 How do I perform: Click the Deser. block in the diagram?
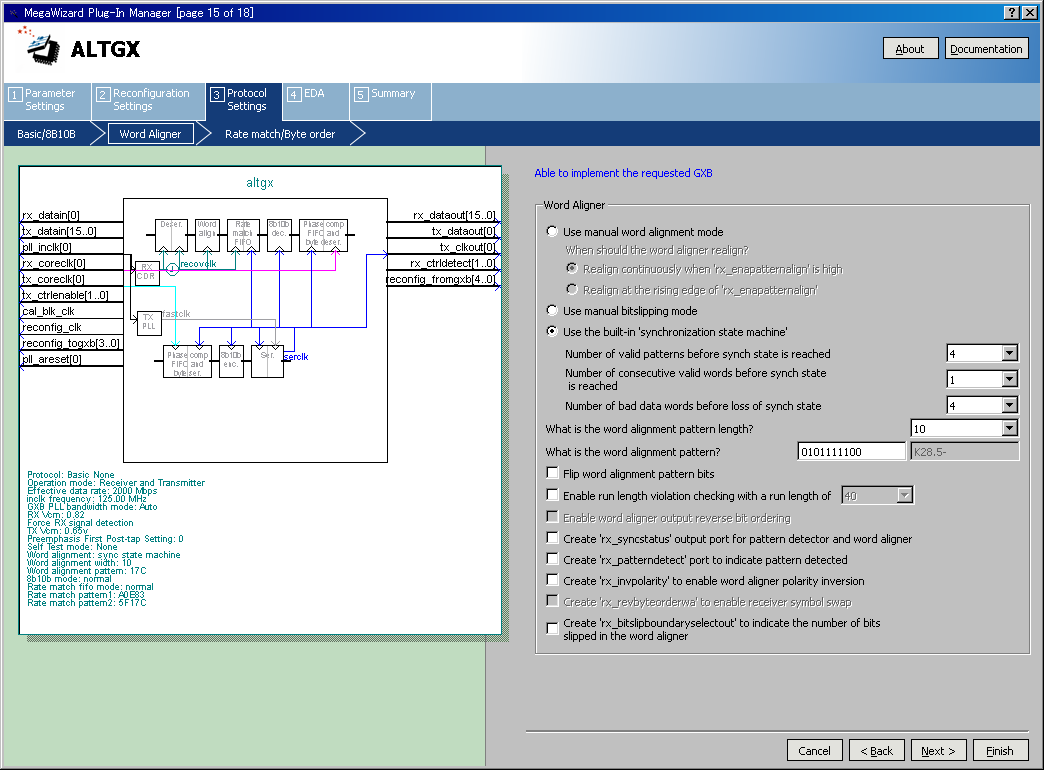(x=171, y=235)
